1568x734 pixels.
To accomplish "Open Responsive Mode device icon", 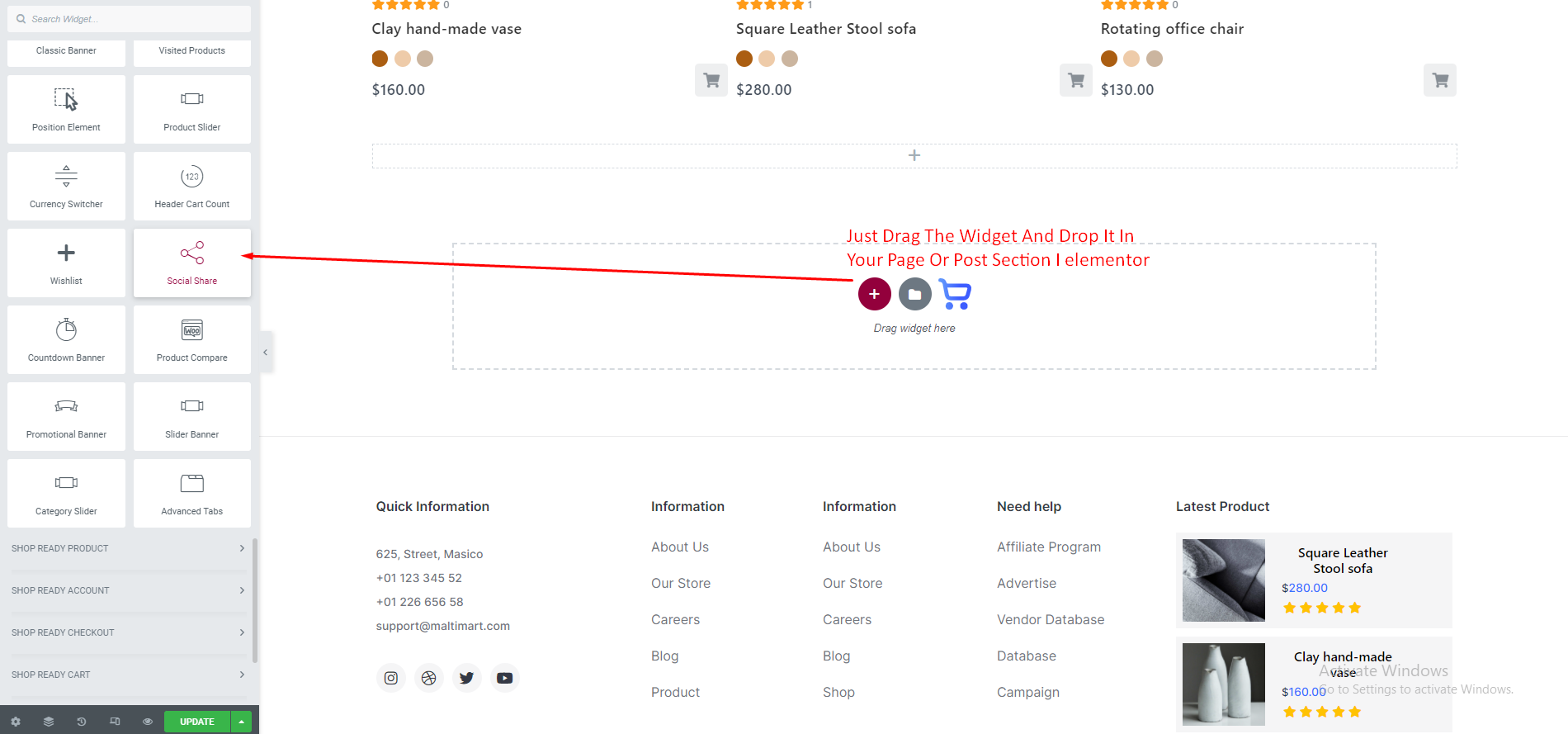I will [115, 722].
